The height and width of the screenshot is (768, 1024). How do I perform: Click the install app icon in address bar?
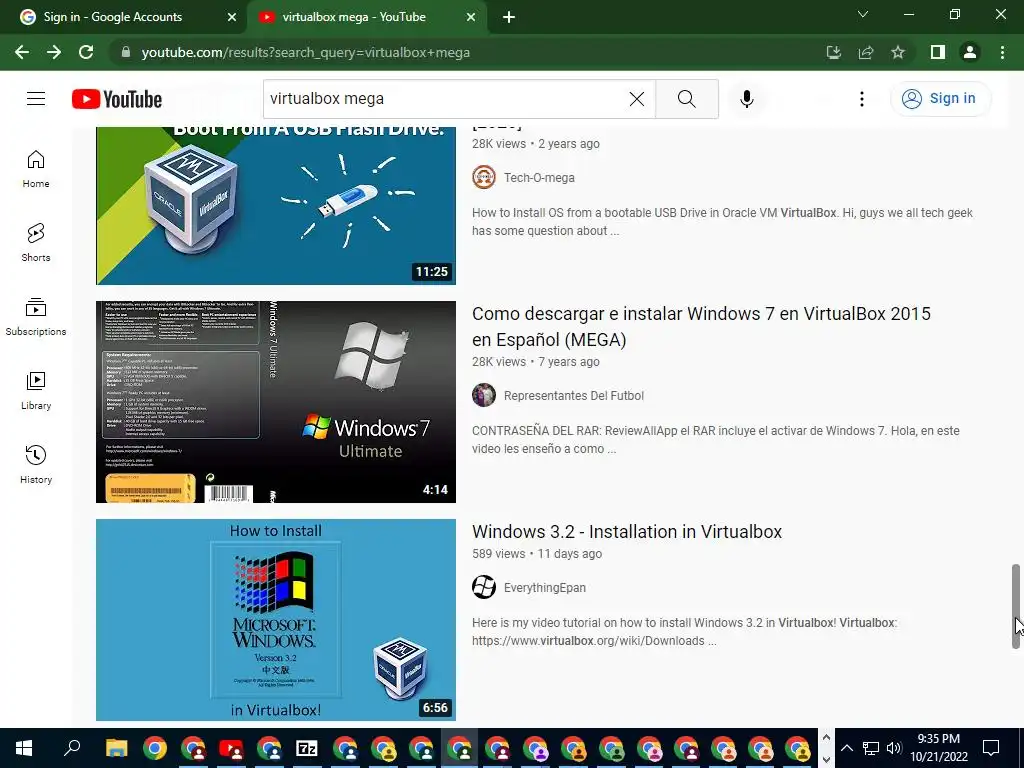click(x=833, y=52)
